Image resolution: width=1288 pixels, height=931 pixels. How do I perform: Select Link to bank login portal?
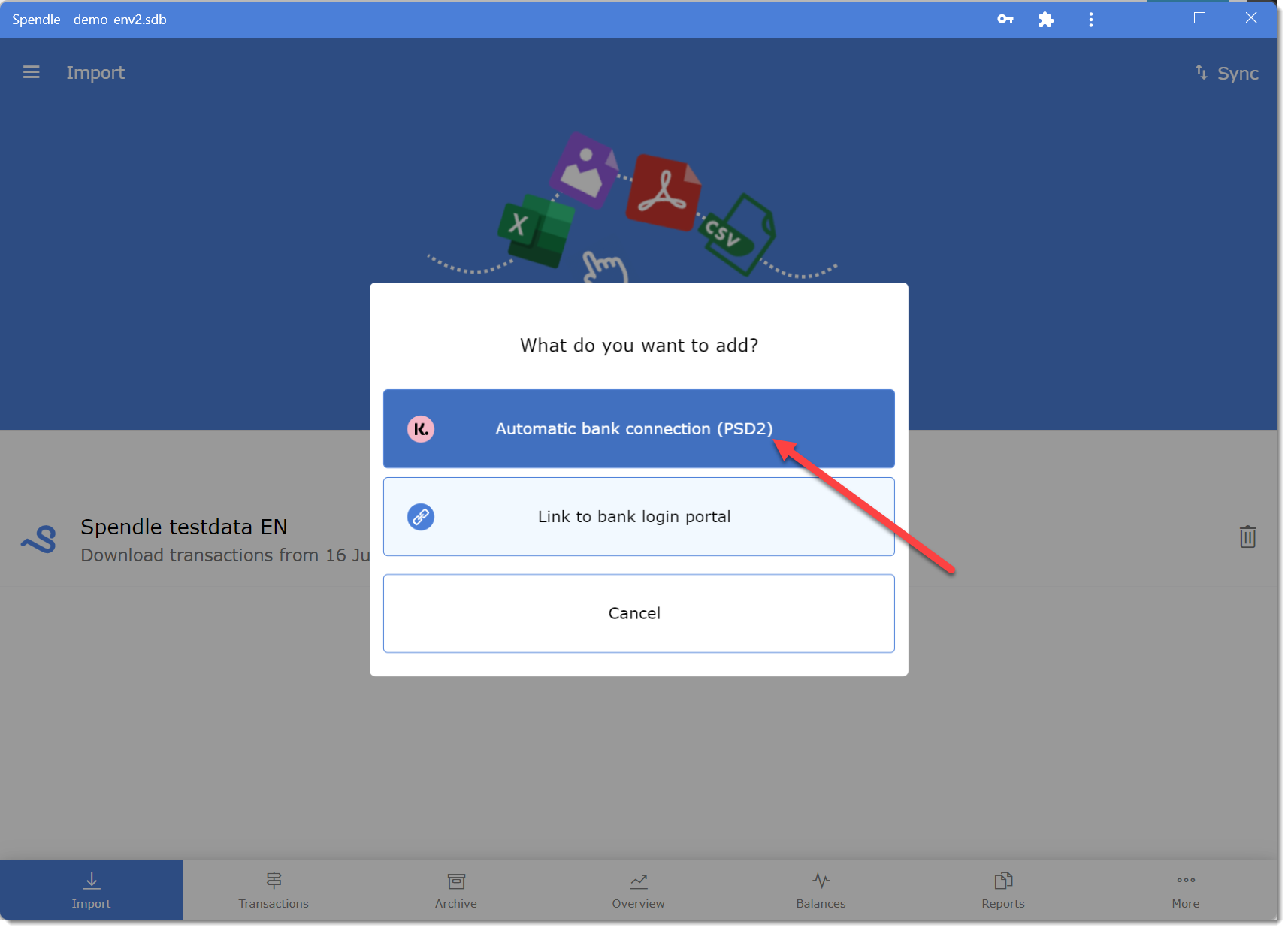point(639,517)
